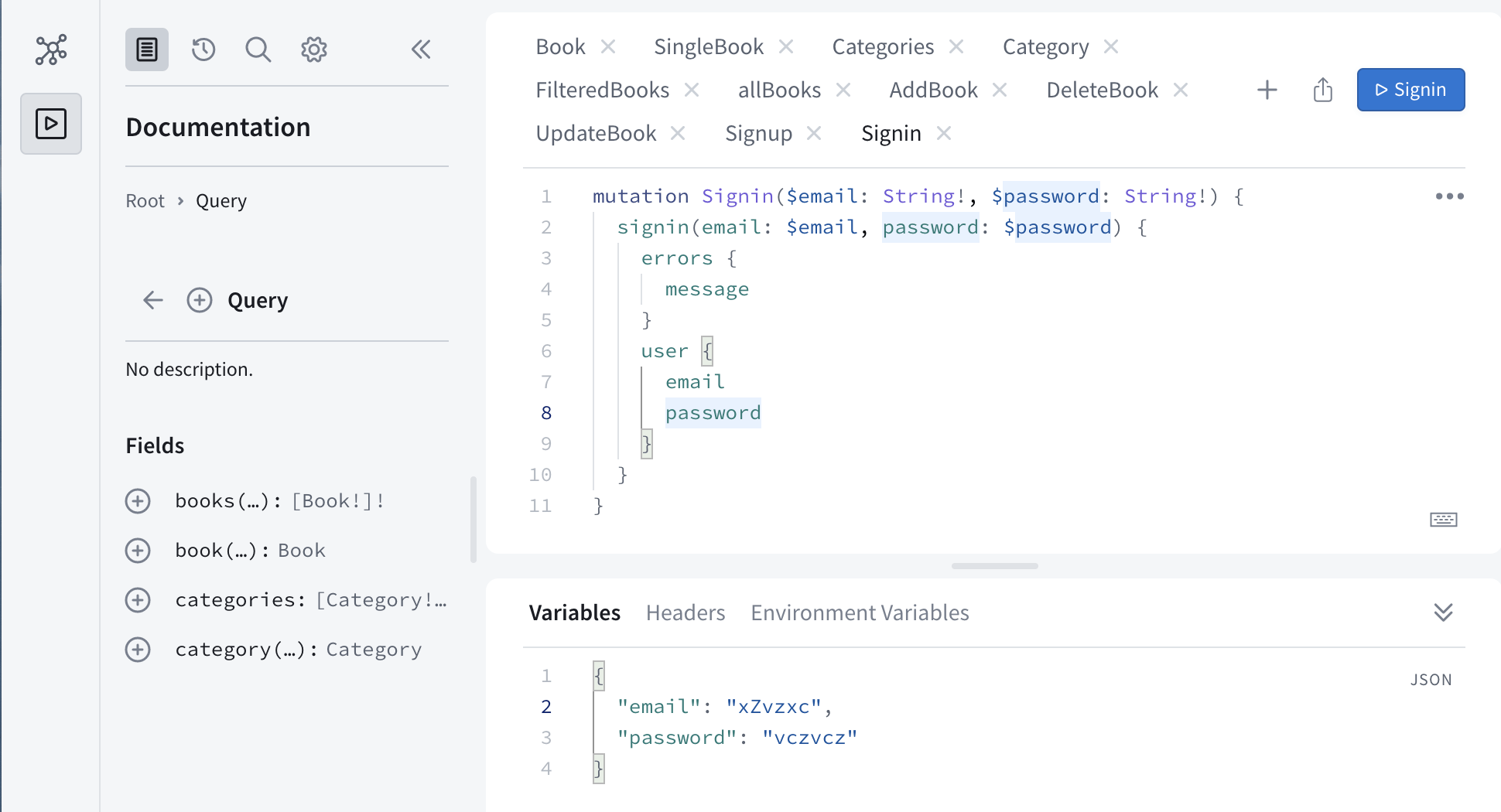Select the Signin tab
1501x812 pixels.
[x=891, y=134]
